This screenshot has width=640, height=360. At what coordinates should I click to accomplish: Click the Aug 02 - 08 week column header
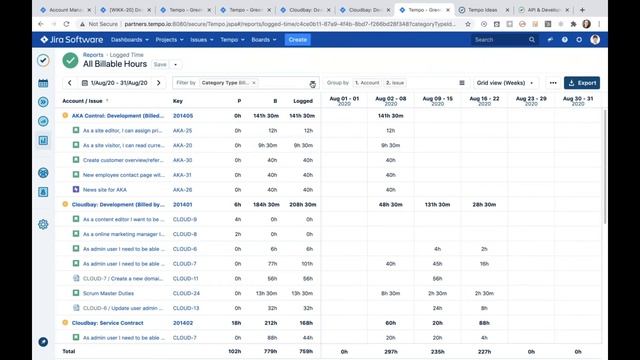pos(391,101)
